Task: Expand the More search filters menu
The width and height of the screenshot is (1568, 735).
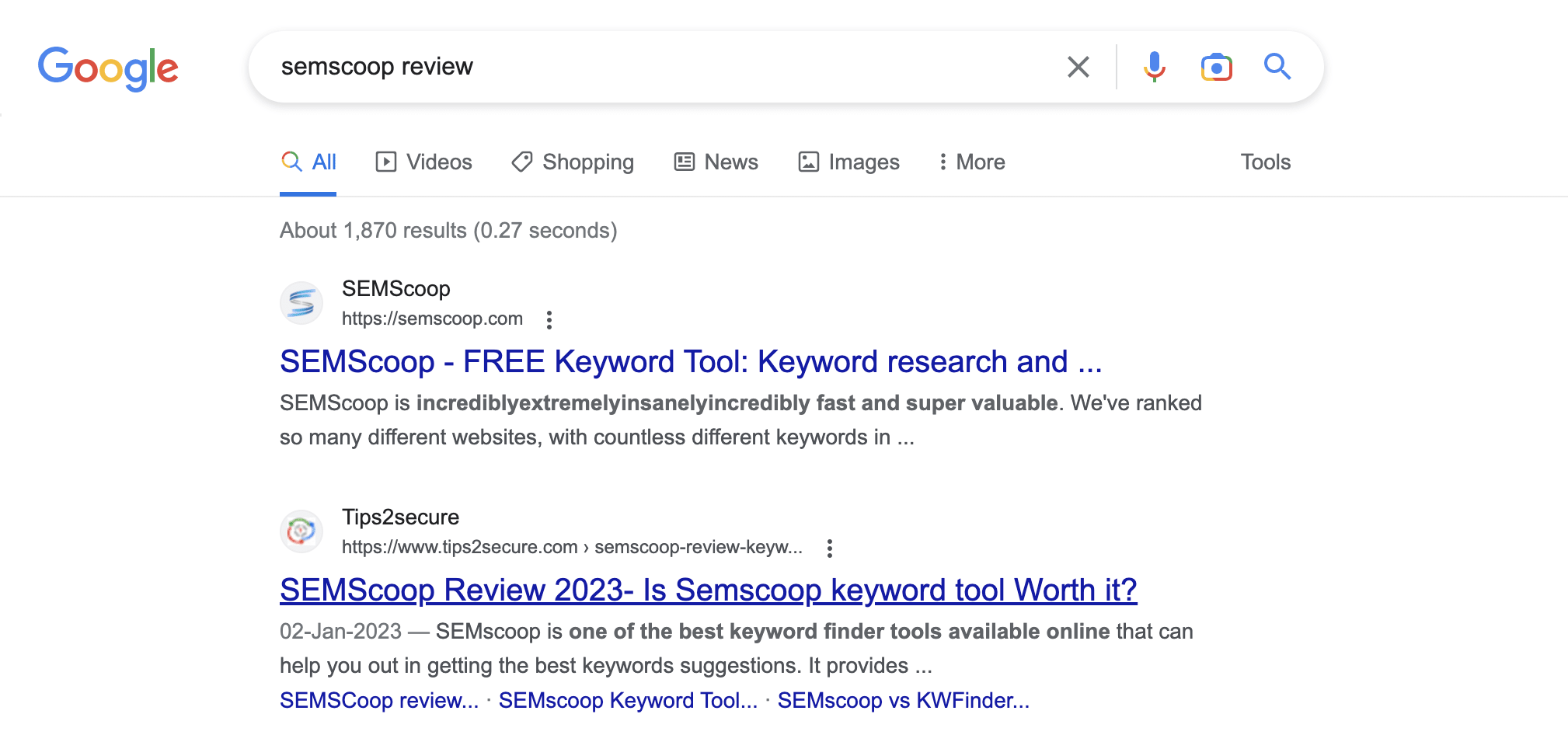Action: [971, 162]
